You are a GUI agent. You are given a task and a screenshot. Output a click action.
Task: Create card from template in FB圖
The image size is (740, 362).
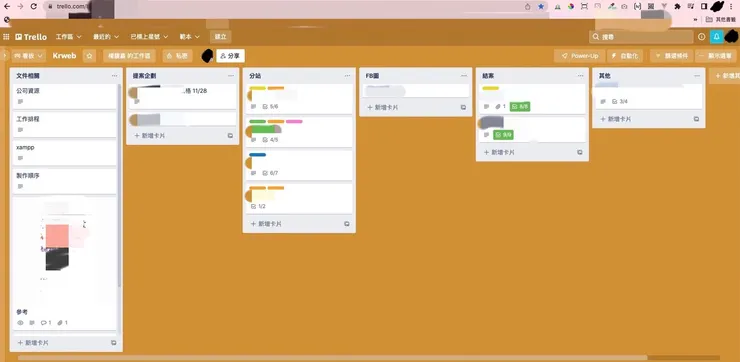point(463,108)
